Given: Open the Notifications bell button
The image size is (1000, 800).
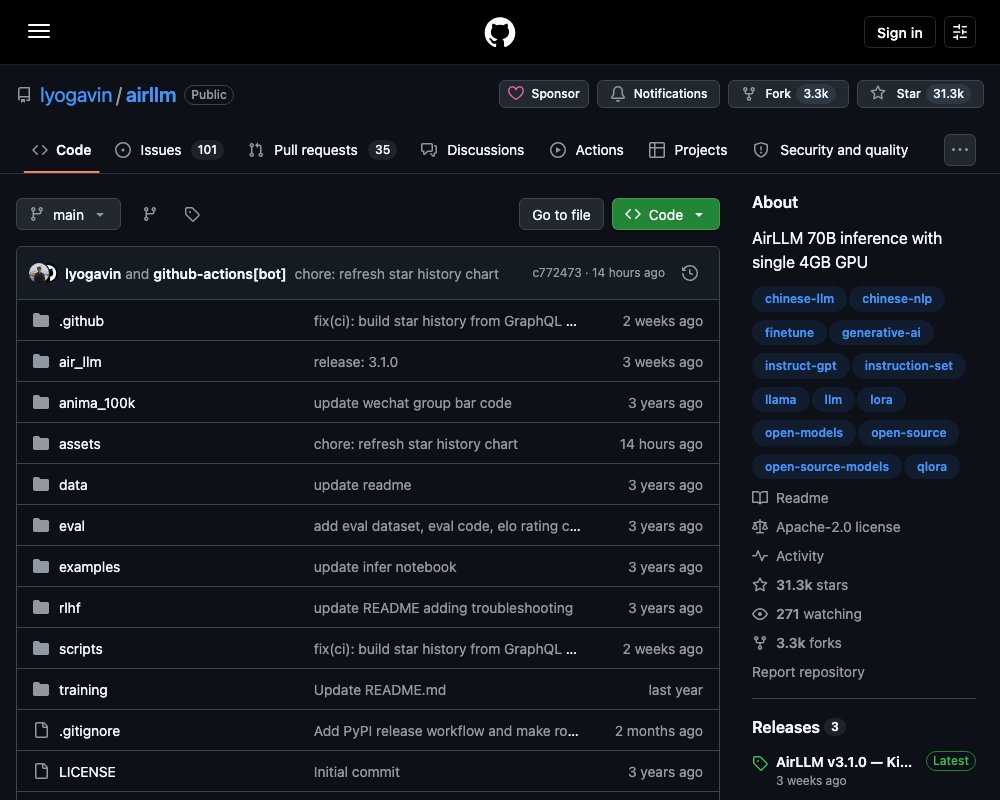Looking at the screenshot, I should coord(658,94).
